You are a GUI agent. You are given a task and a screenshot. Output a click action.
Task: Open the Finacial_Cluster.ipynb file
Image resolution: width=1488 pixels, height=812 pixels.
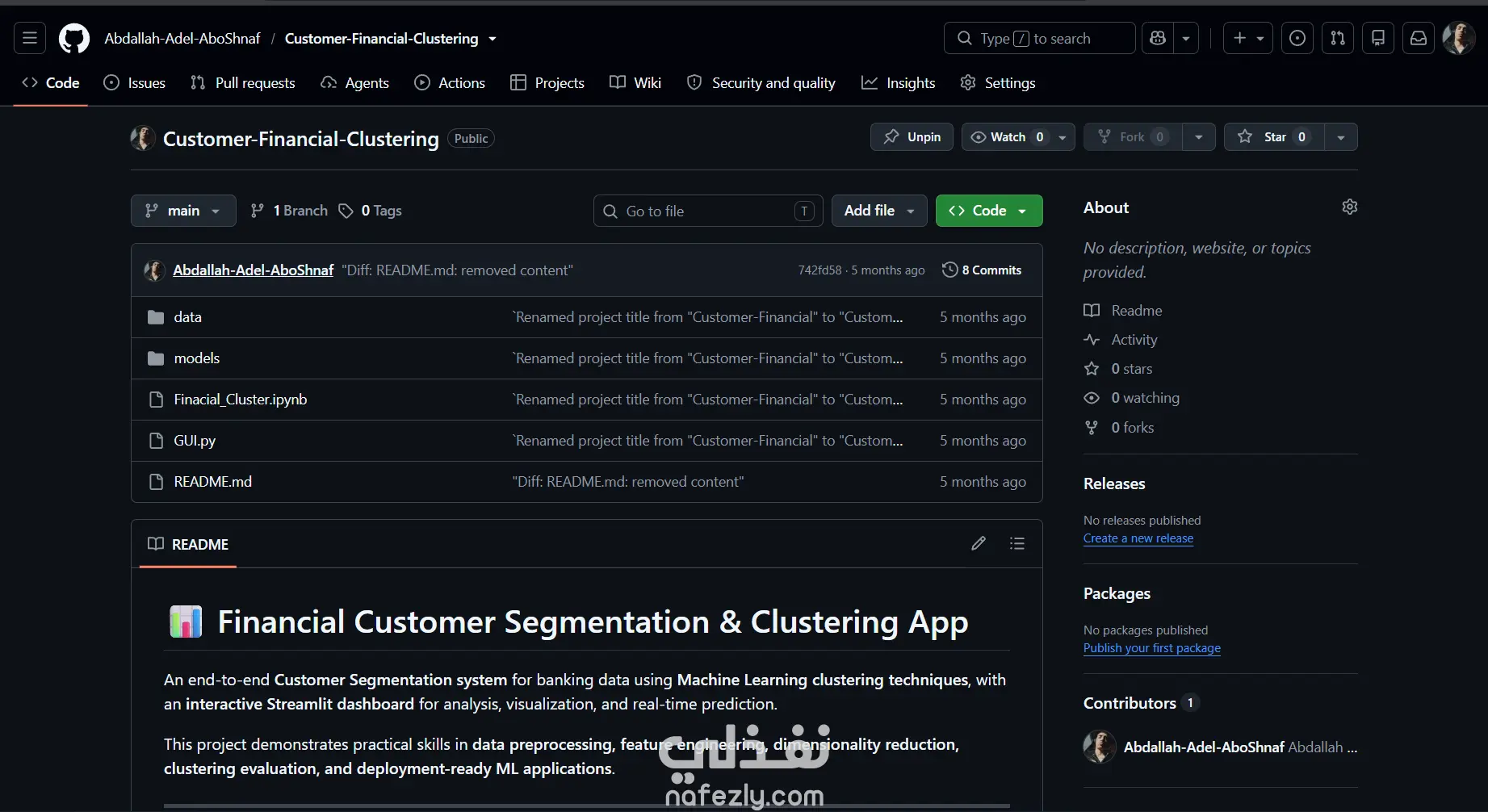point(241,400)
